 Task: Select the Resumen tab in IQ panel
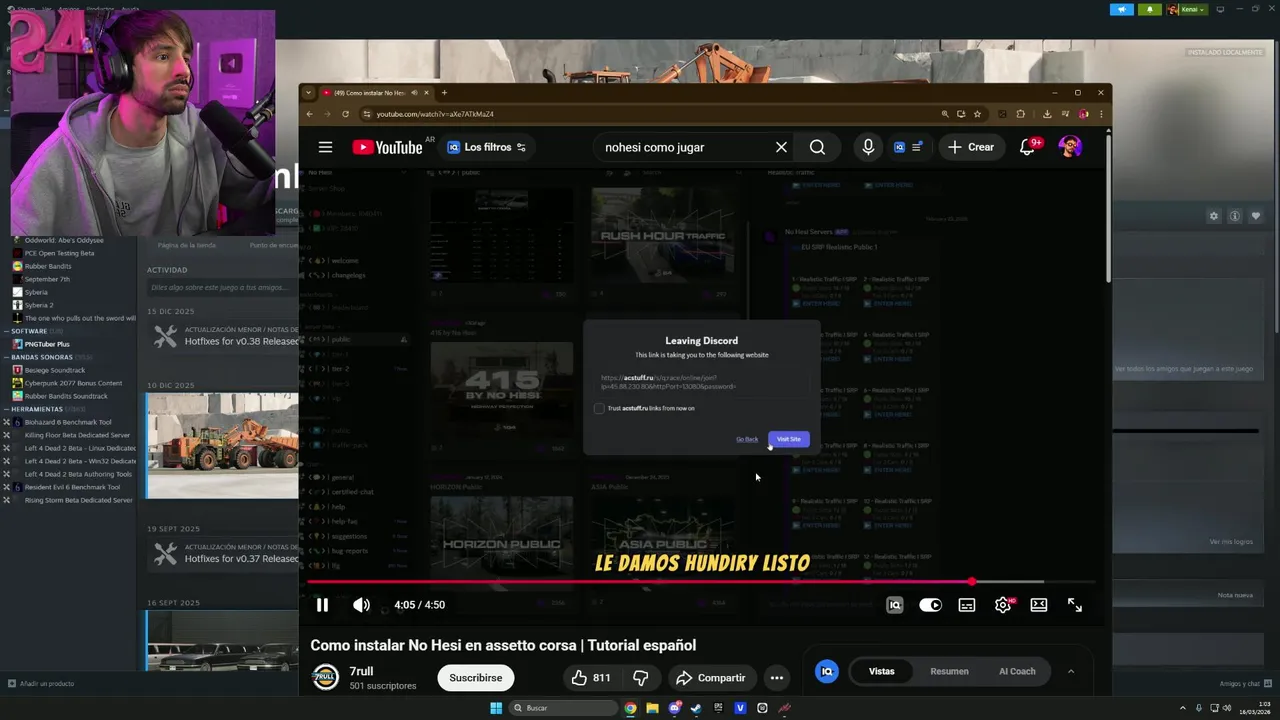tap(949, 671)
